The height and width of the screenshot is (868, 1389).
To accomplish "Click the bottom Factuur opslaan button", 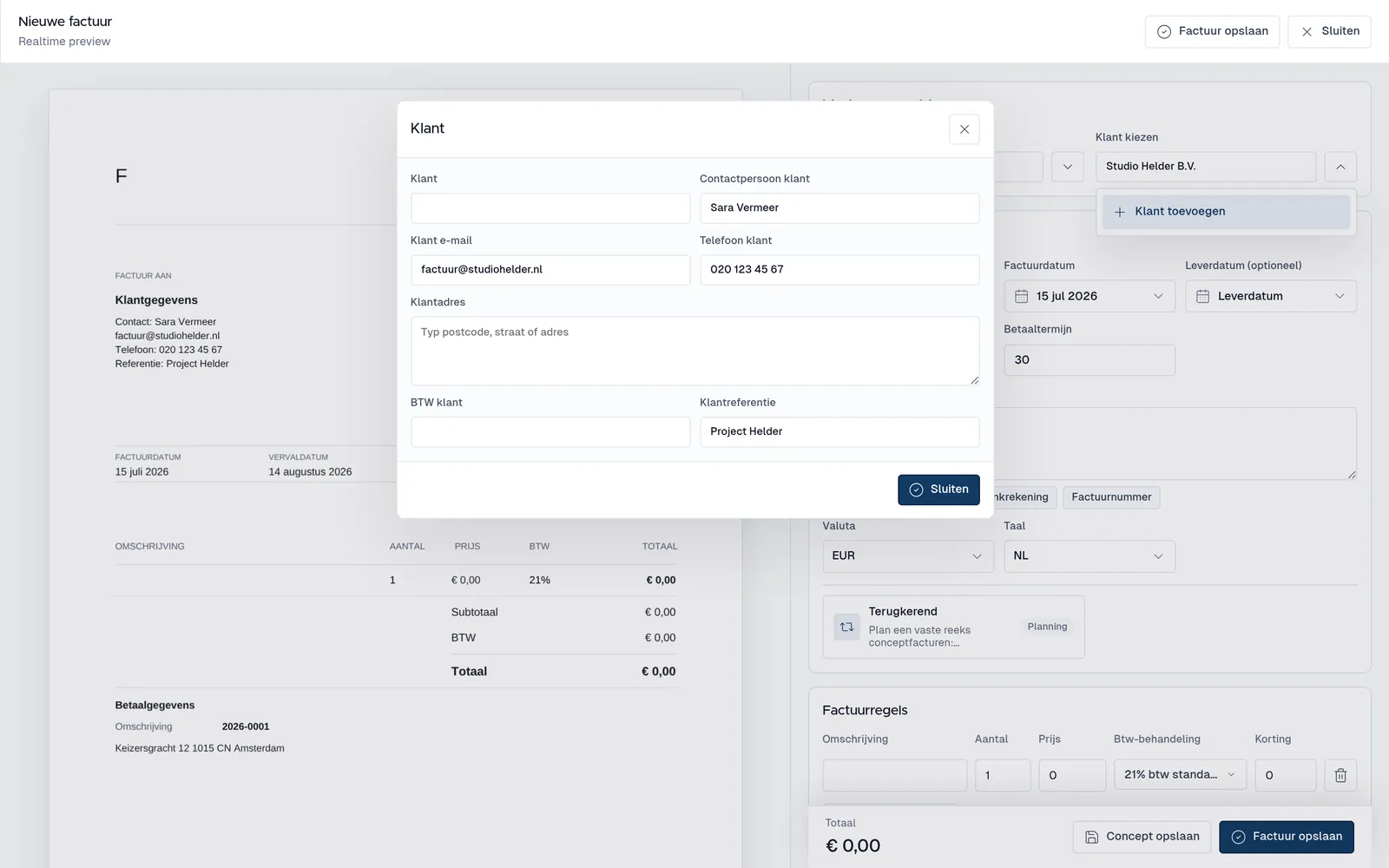I will point(1286,837).
